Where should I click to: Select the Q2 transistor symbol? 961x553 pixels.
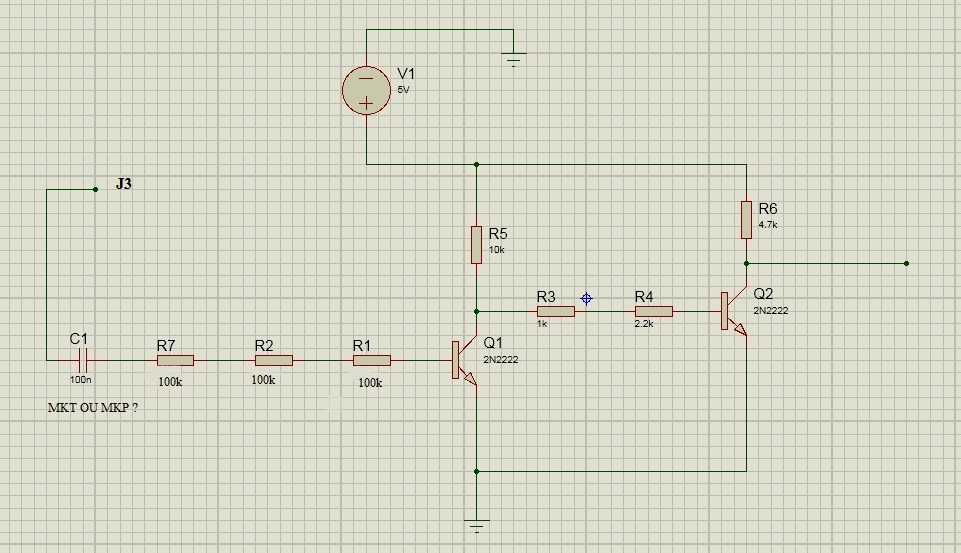(x=734, y=311)
